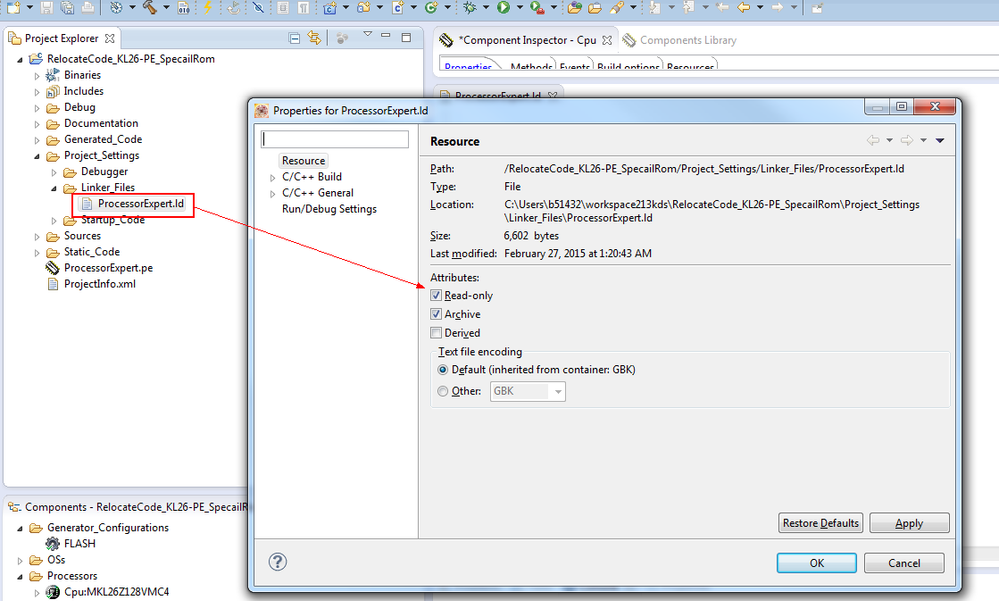999x601 pixels.
Task: Select Run/Debug Settings properties page
Action: coord(329,209)
